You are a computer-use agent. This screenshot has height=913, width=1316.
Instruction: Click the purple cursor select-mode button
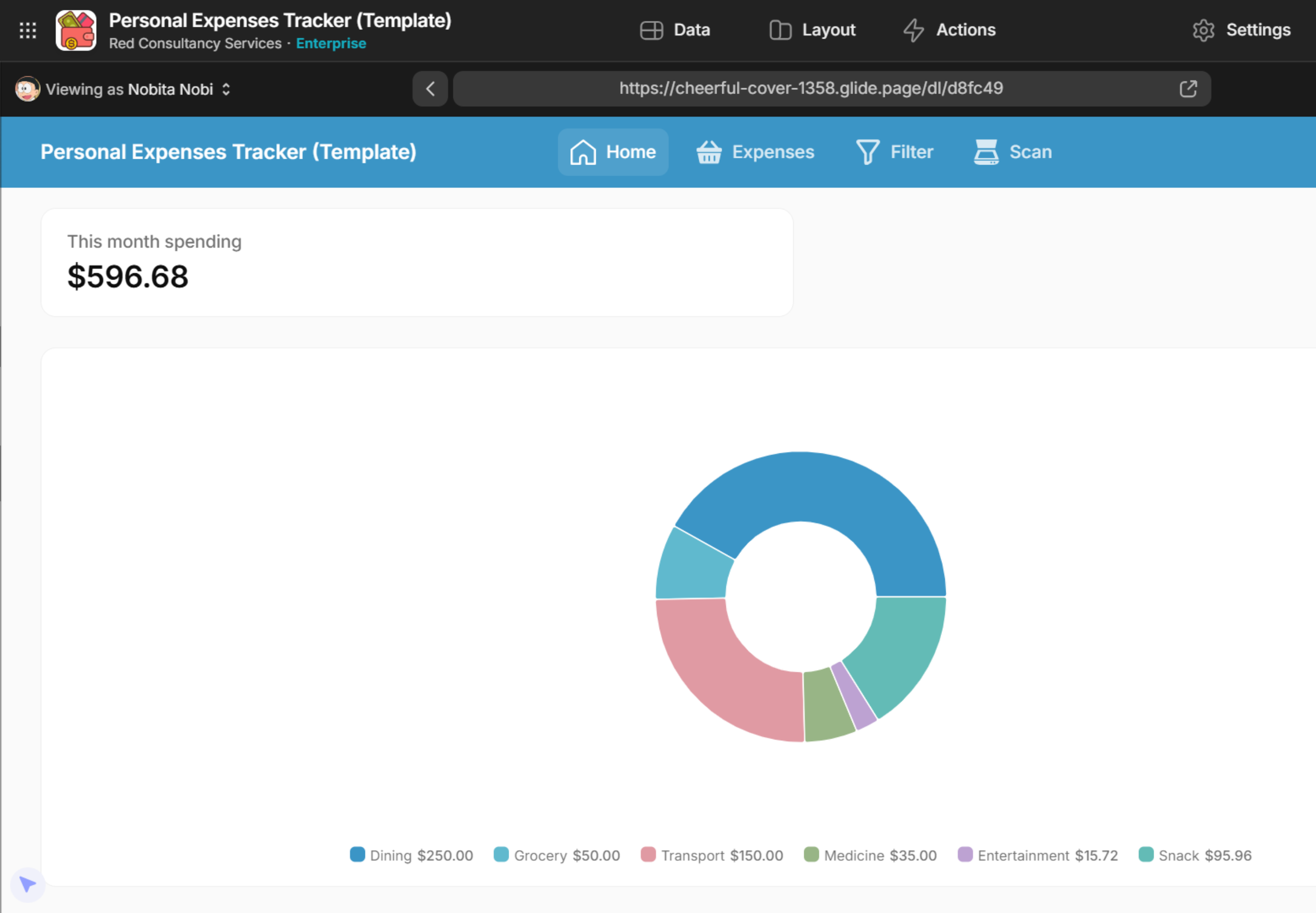(x=28, y=884)
